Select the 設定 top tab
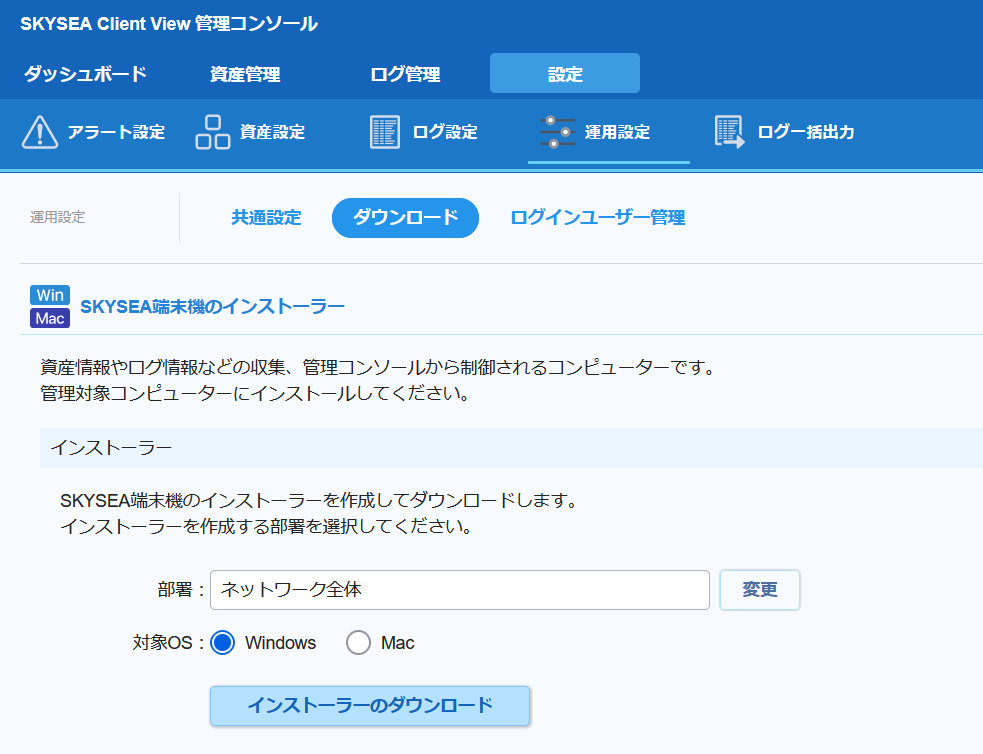Viewport: 983px width, 754px height. click(565, 73)
